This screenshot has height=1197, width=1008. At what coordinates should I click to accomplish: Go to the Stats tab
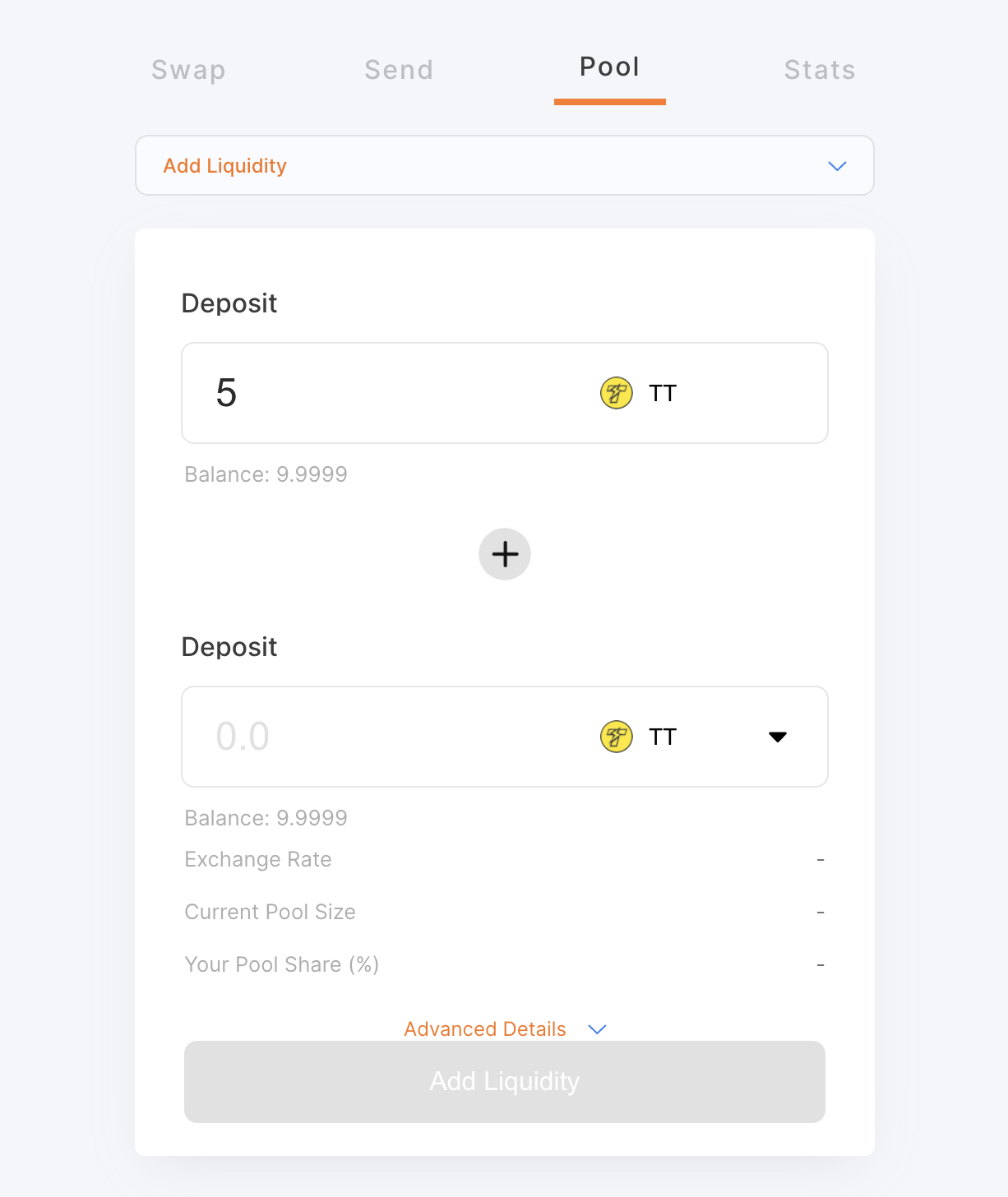coord(820,70)
